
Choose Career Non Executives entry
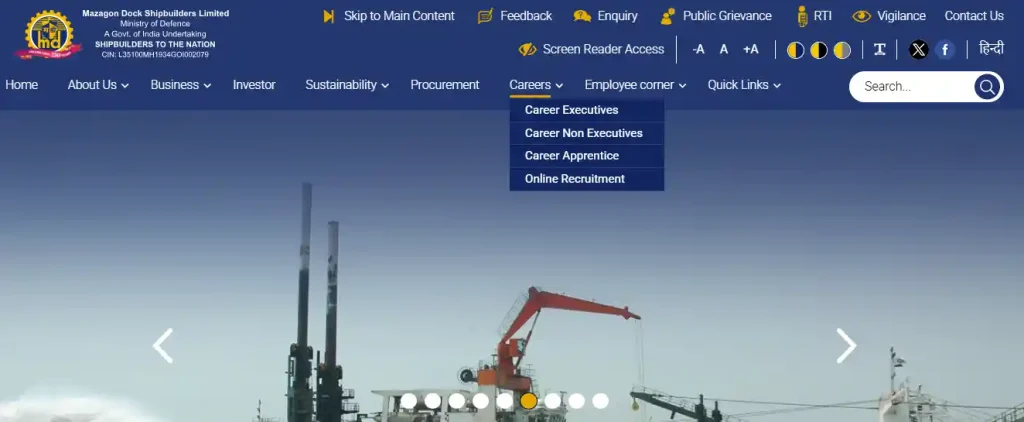[x=586, y=133]
